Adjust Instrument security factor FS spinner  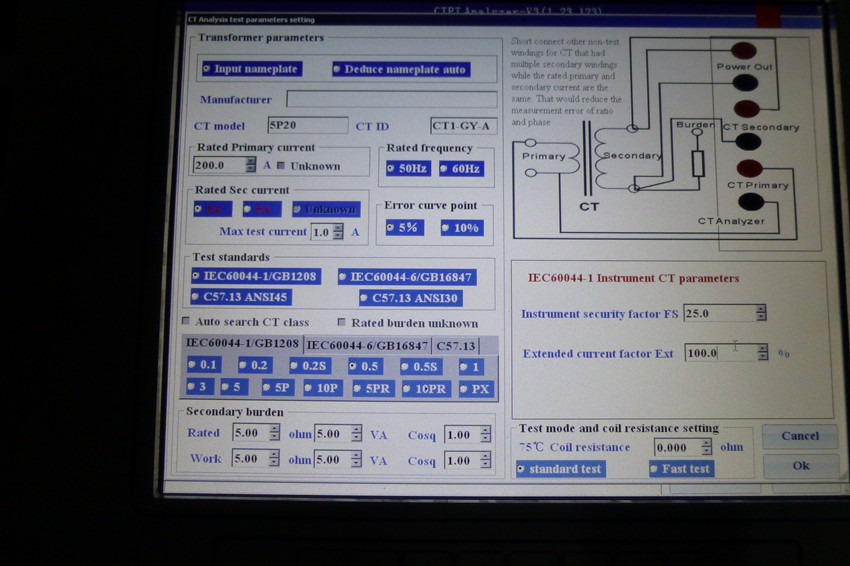(x=761, y=313)
